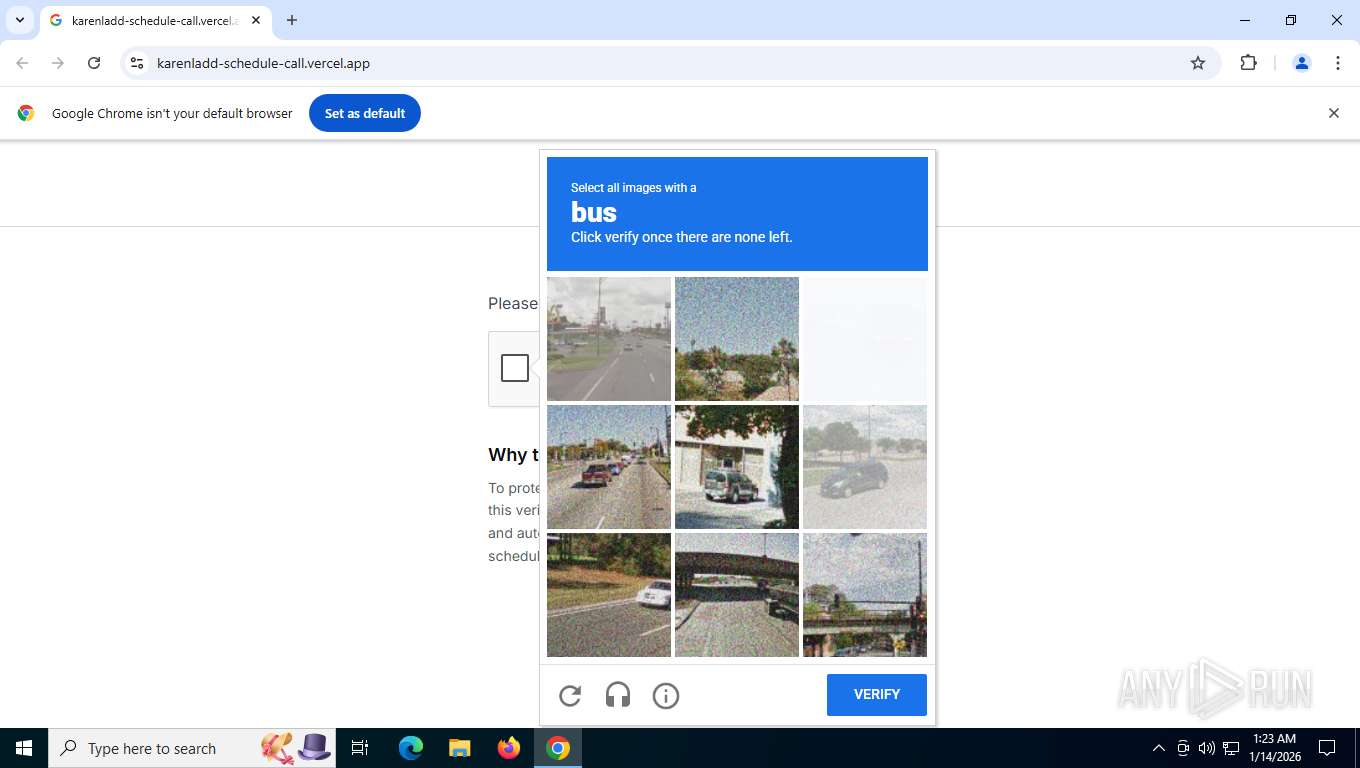Click the Meet Now camera tray icon

pyautogui.click(x=1183, y=748)
